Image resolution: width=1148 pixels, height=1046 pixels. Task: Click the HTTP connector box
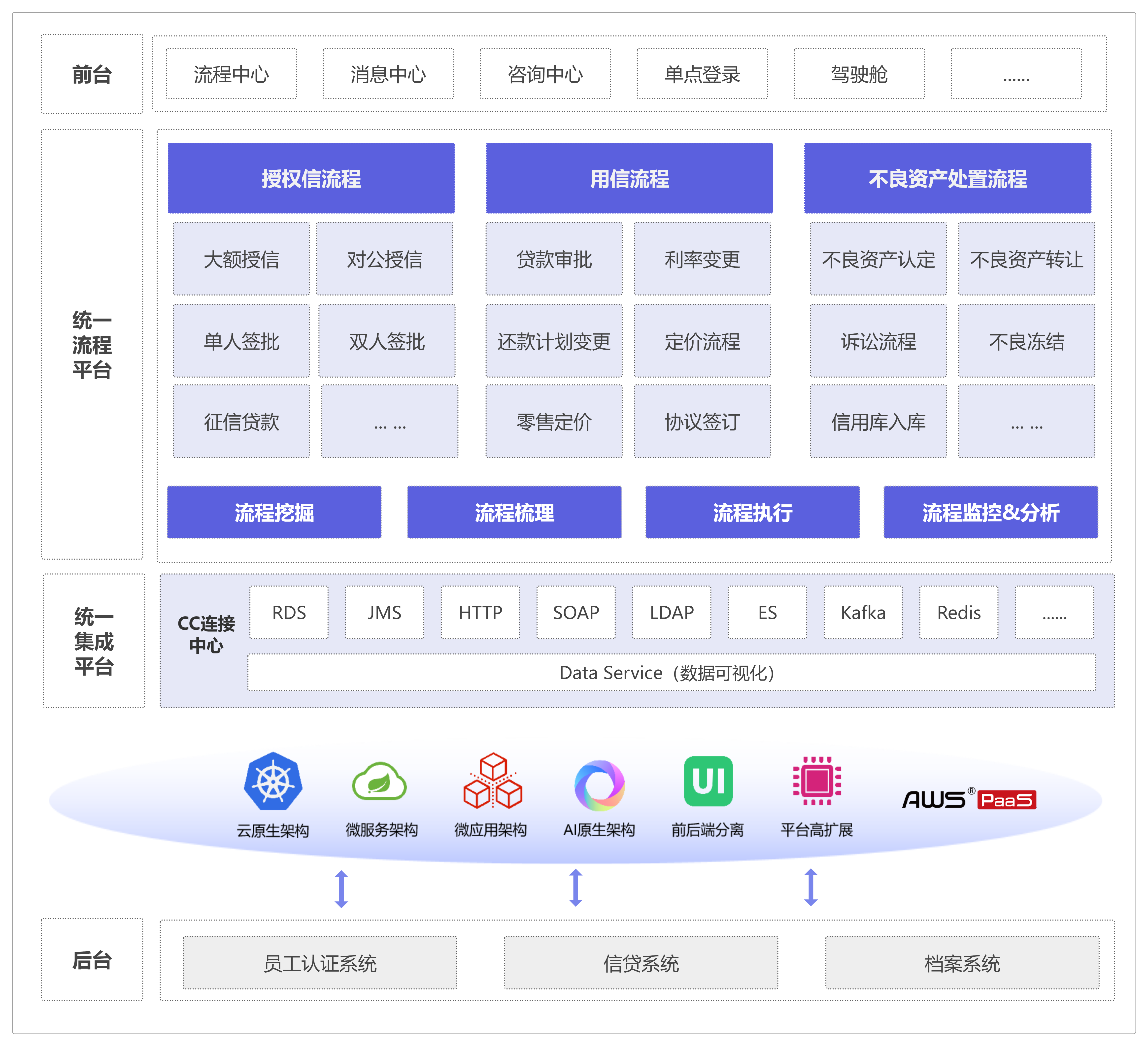pos(480,612)
